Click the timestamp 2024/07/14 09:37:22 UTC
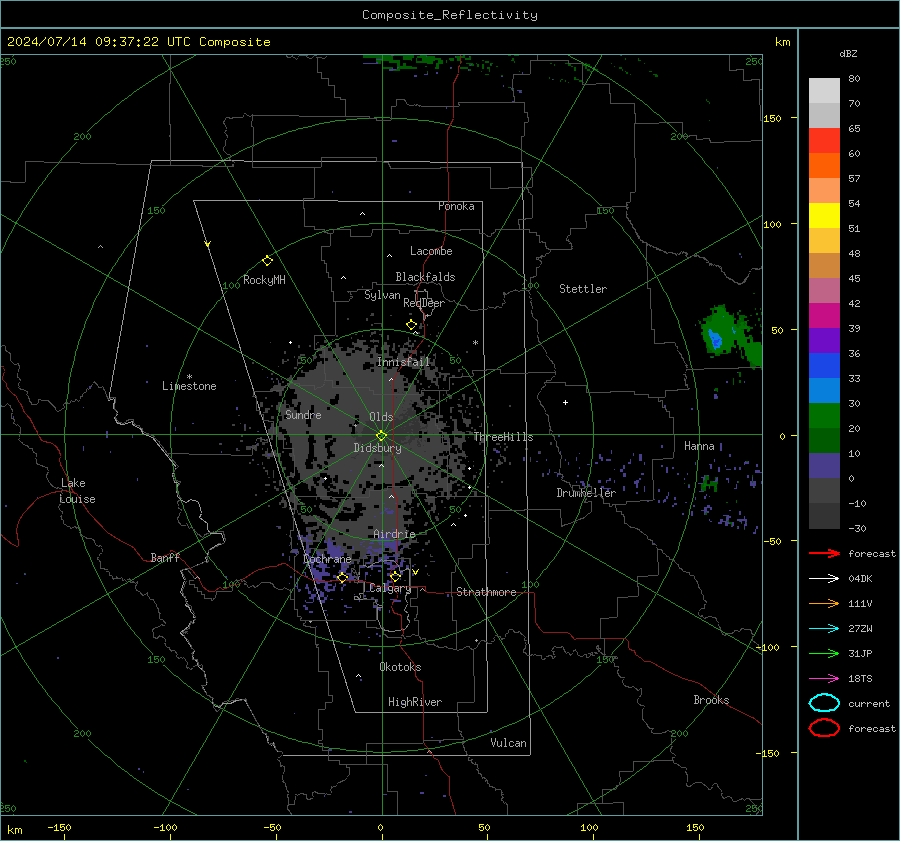The height and width of the screenshot is (841, 900). tap(99, 42)
